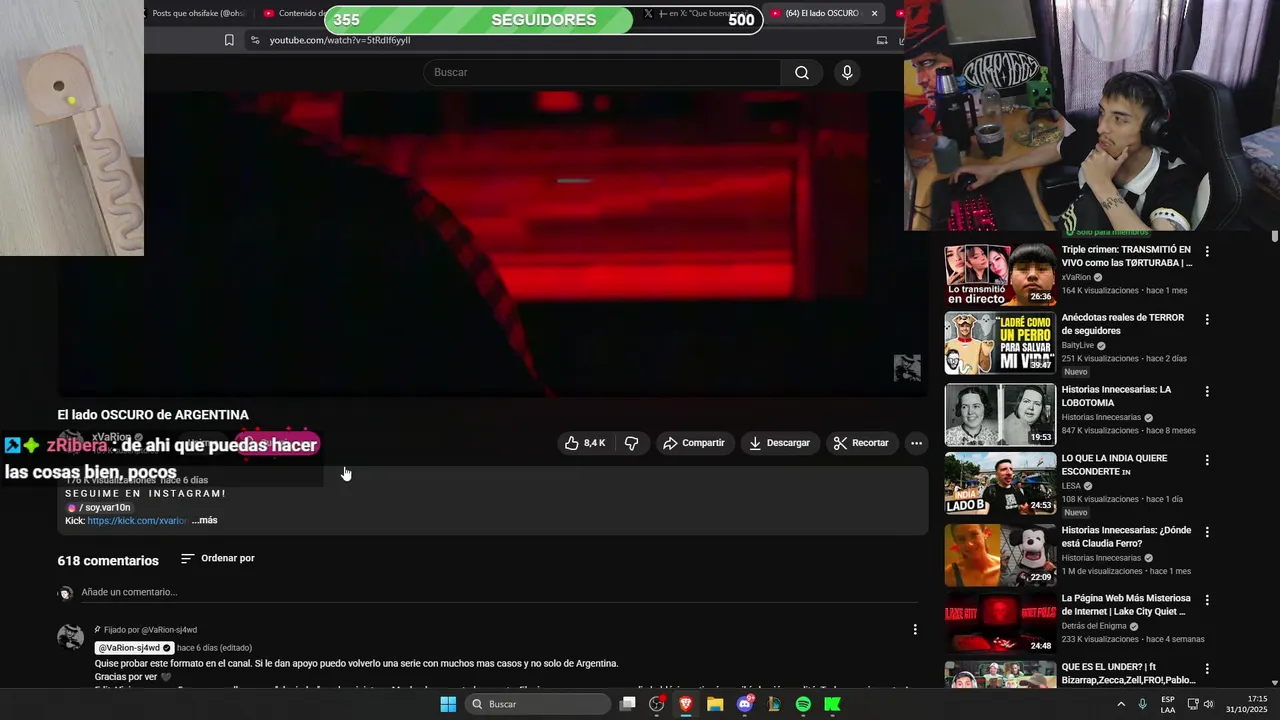Image resolution: width=1280 pixels, height=720 pixels.
Task: Like the video with thumbs up
Action: [584, 443]
